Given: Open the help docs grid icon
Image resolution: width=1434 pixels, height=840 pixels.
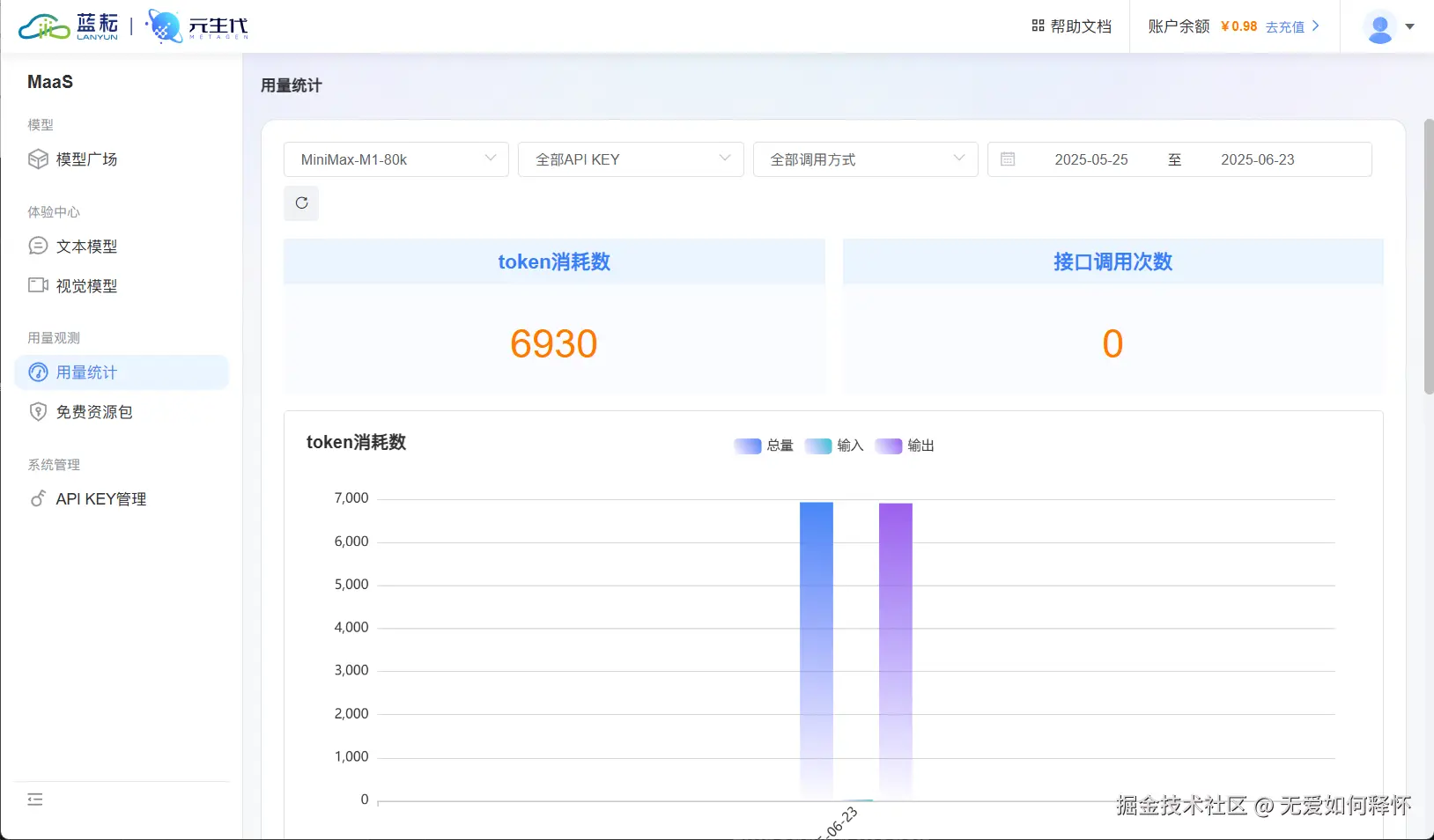Looking at the screenshot, I should (x=1038, y=26).
